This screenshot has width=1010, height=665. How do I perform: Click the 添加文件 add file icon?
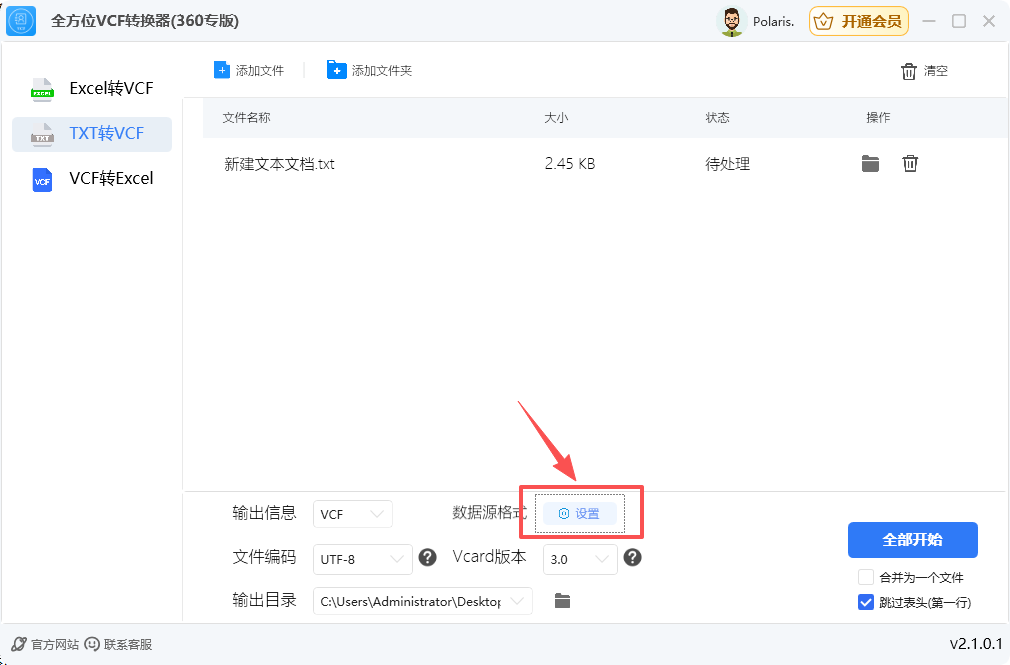220,69
